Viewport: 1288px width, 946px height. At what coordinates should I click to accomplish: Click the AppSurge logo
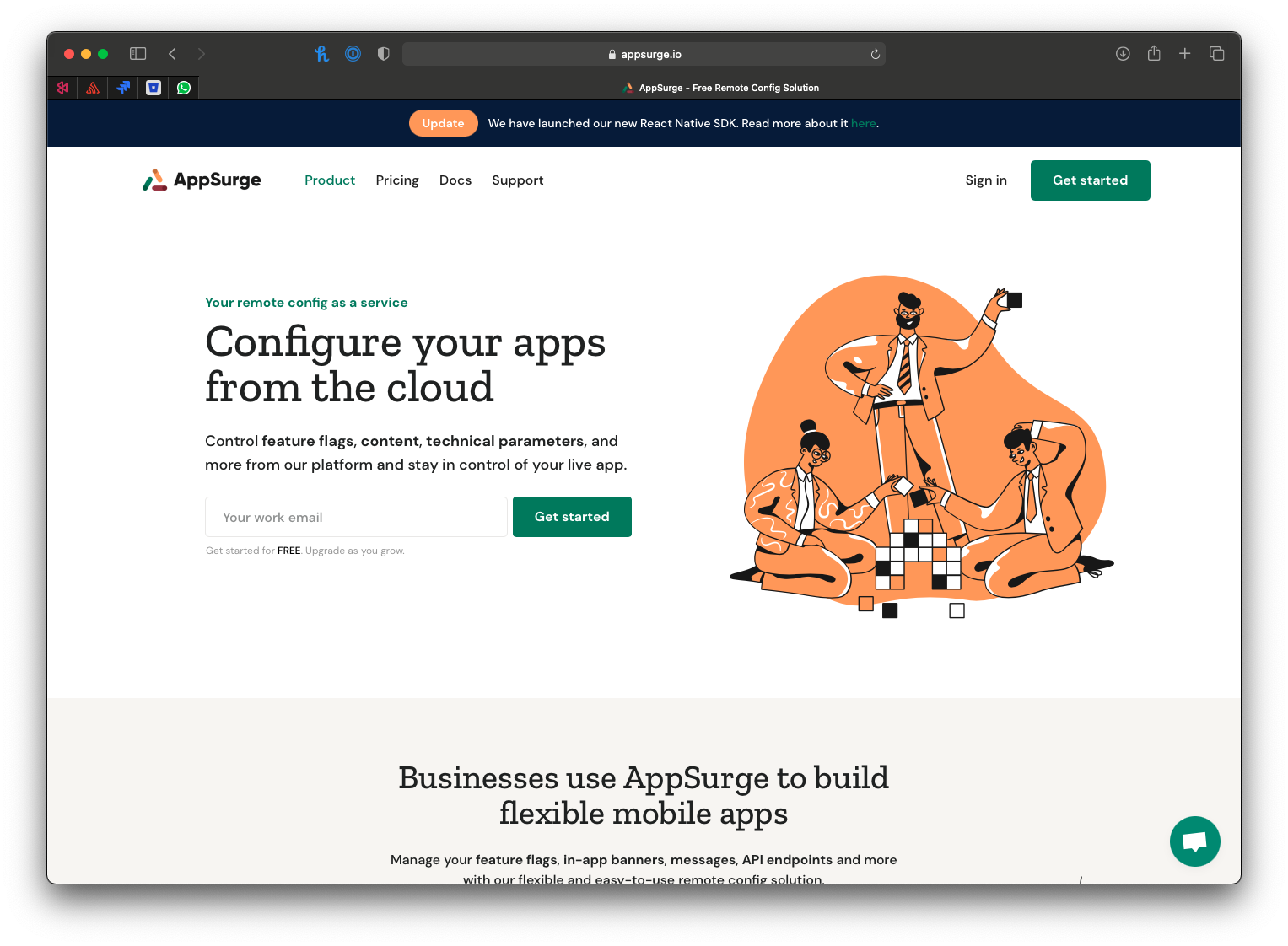click(202, 180)
